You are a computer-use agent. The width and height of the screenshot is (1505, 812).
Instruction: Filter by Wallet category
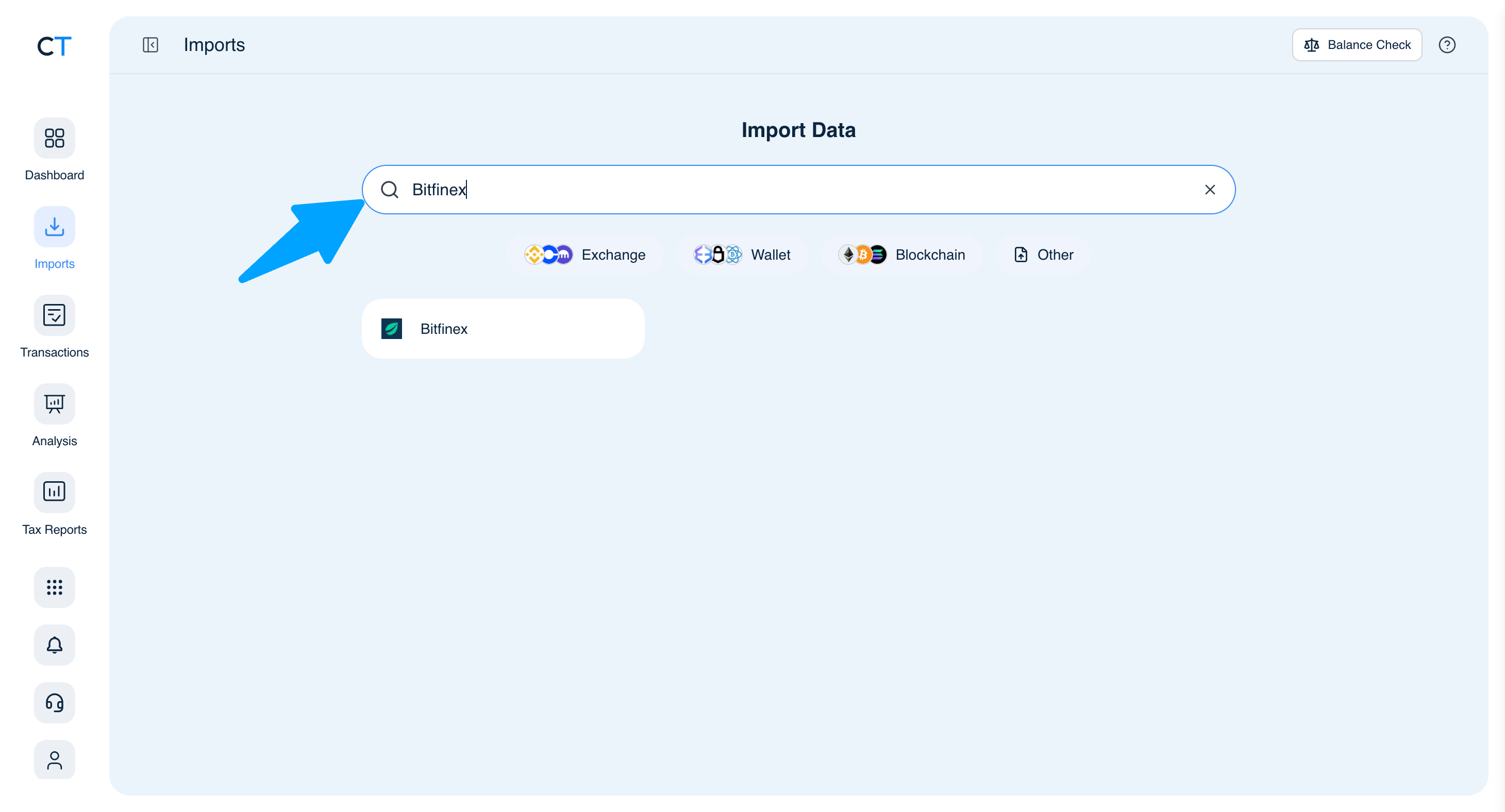click(742, 255)
